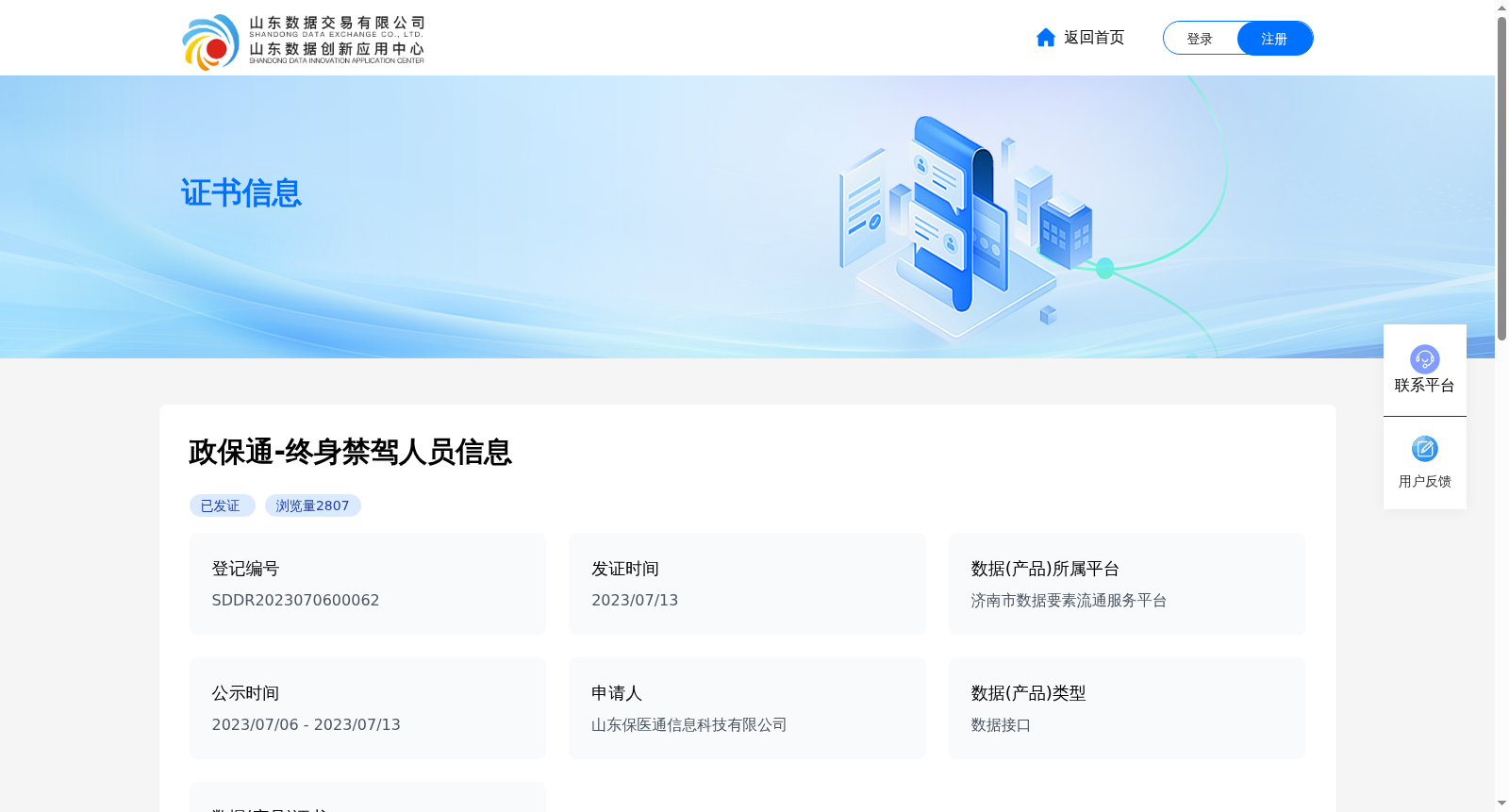Click the 发证时间 label

[x=625, y=569]
